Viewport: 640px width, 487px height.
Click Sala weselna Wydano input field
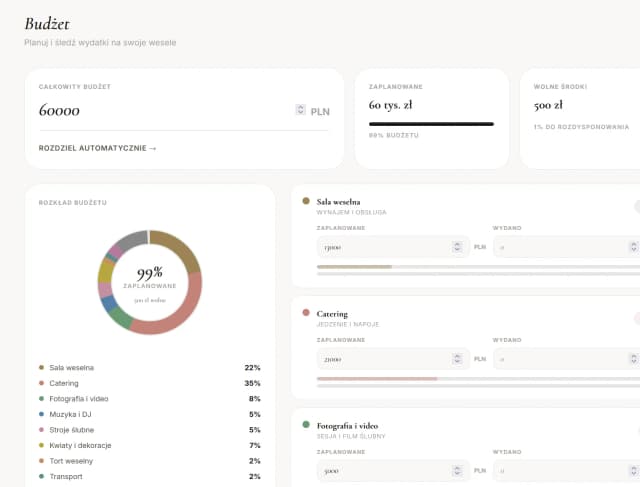(x=567, y=247)
